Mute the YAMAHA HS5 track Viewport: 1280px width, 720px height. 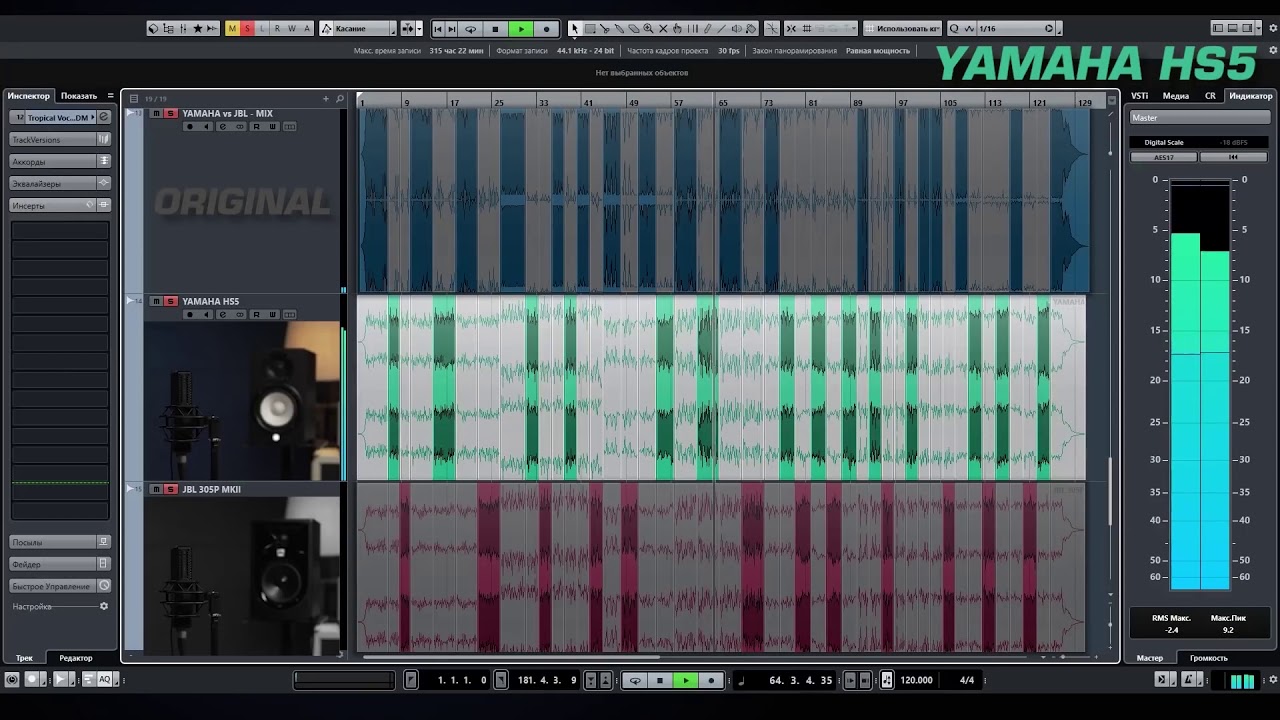156,302
